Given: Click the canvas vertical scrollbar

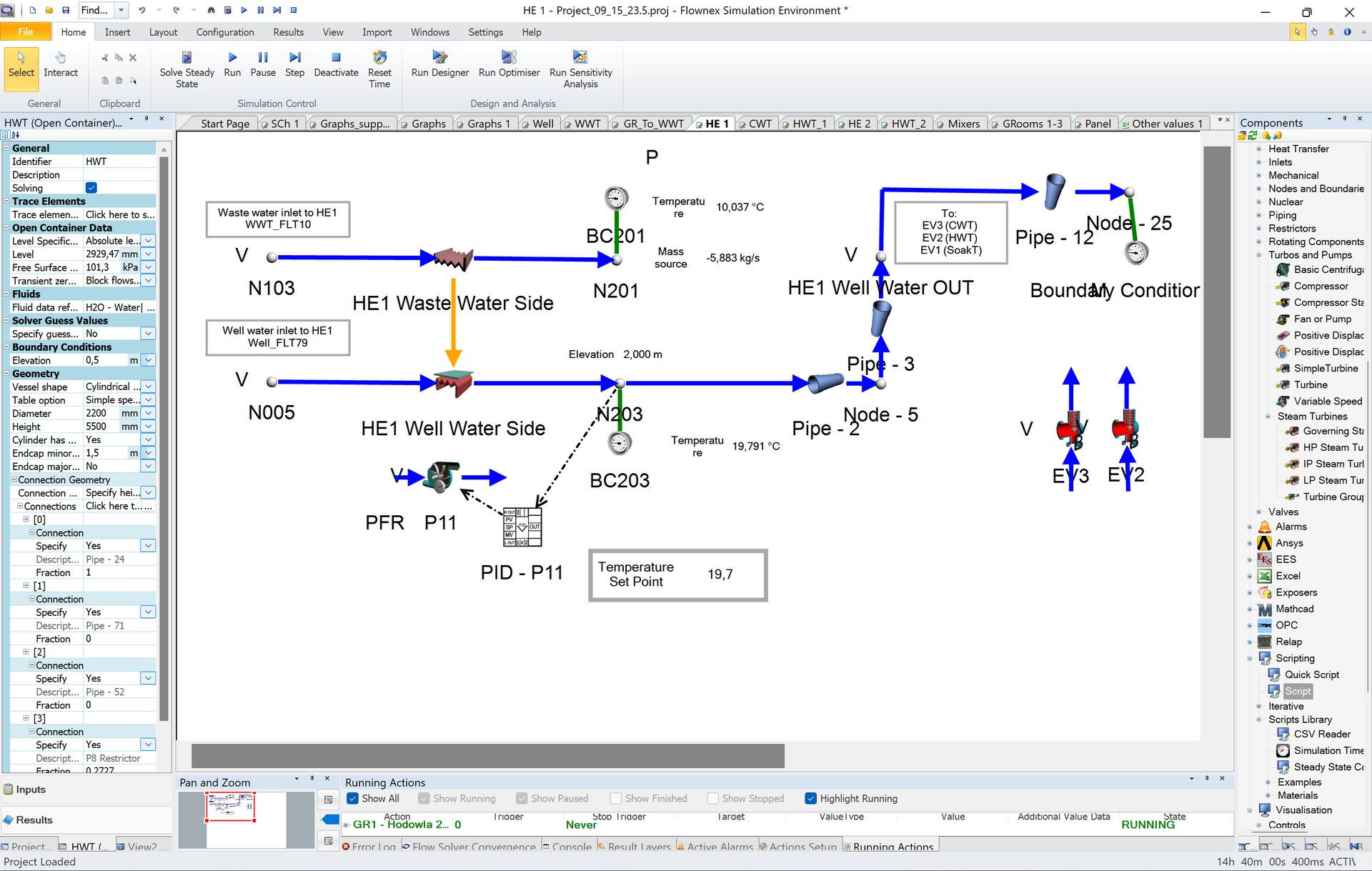Looking at the screenshot, I should click(x=1216, y=292).
